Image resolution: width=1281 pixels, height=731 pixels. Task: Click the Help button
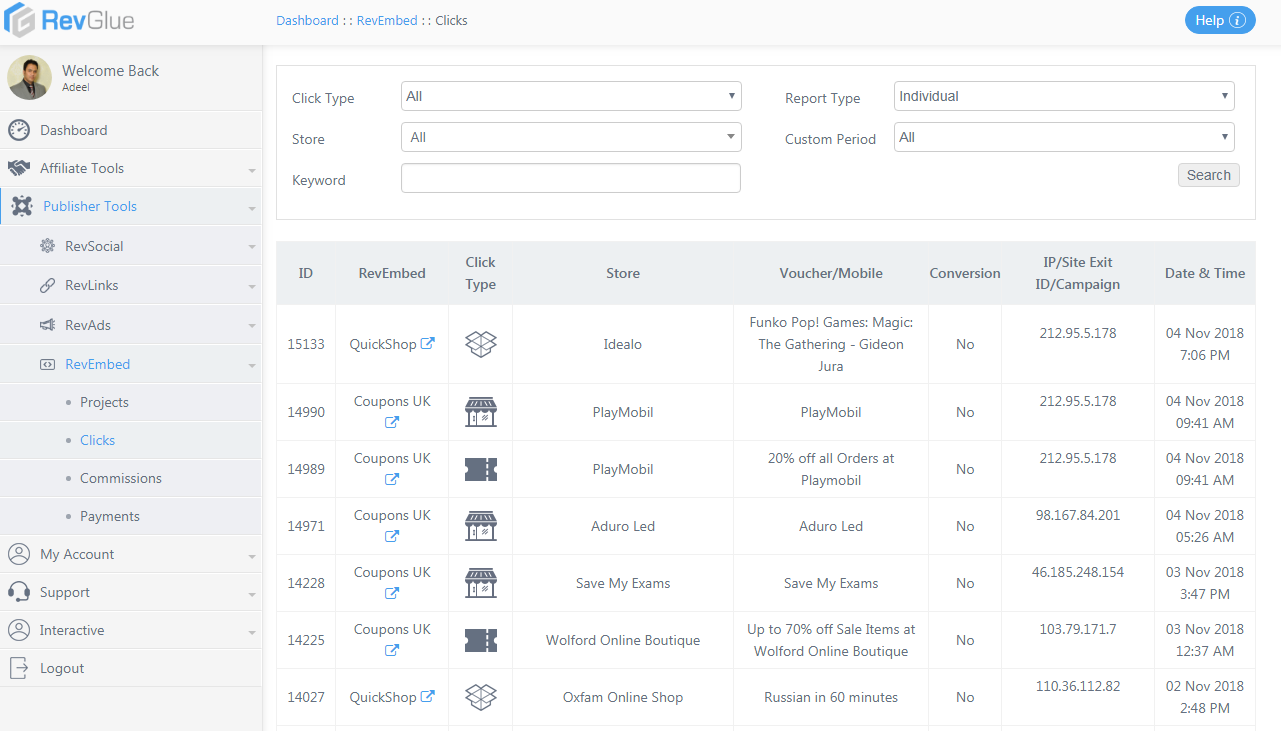click(1220, 20)
